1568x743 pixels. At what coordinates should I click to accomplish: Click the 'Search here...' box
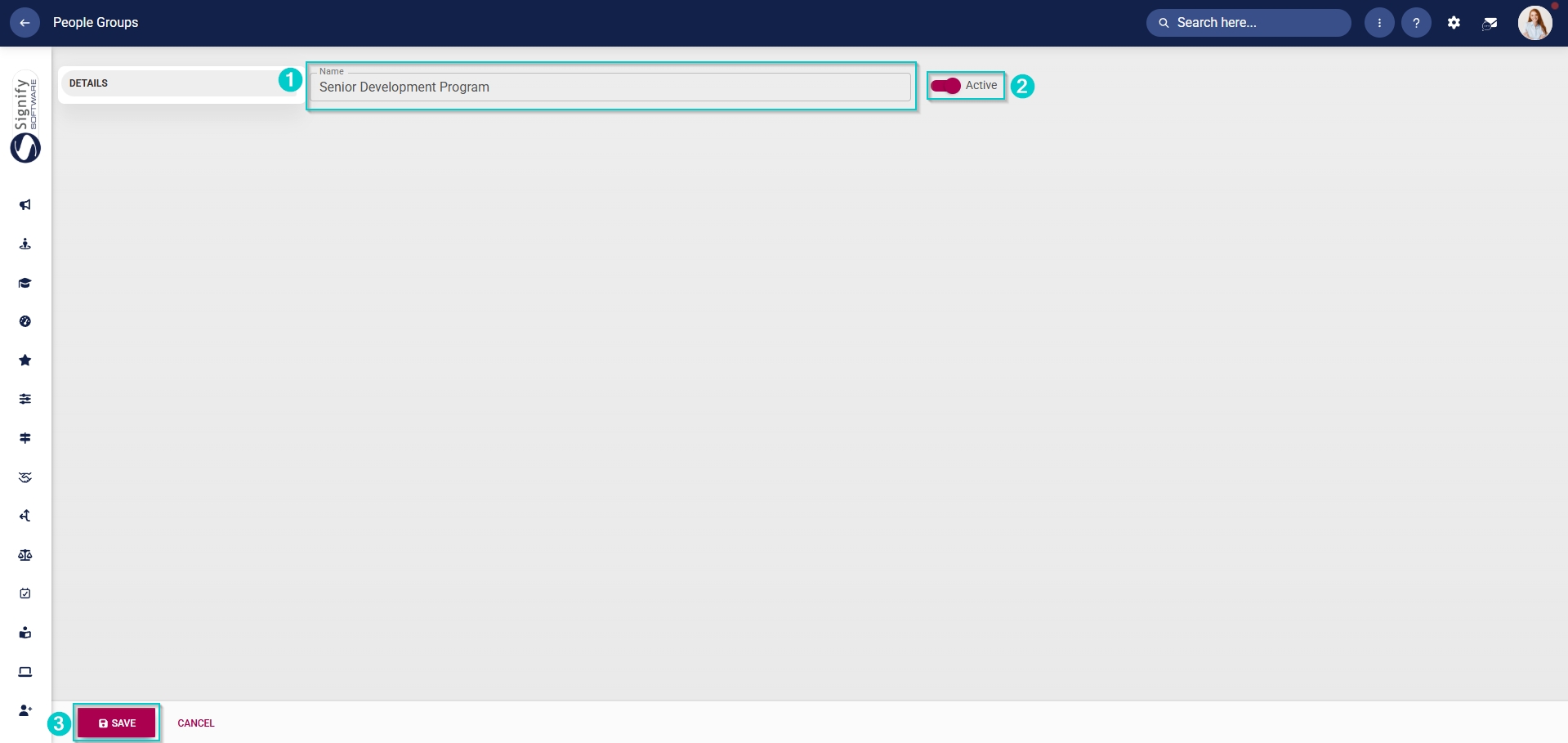click(1249, 23)
